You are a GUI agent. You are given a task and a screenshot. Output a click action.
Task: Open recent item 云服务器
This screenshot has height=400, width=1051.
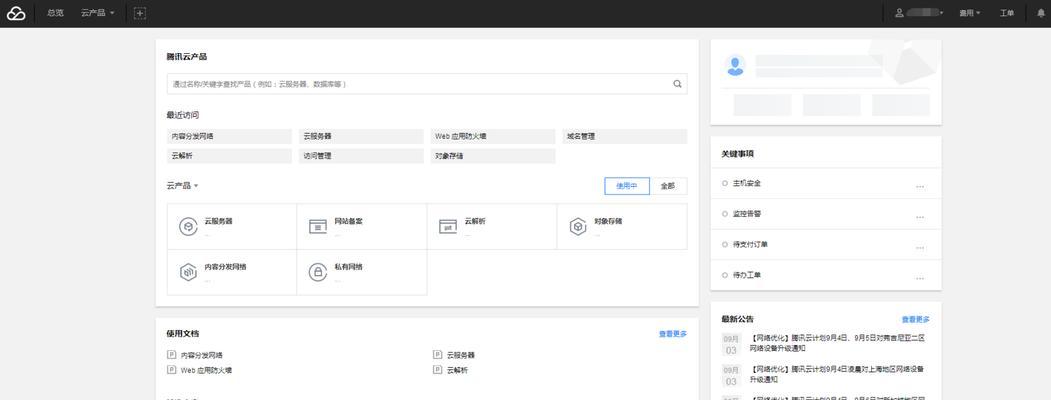[x=361, y=136]
